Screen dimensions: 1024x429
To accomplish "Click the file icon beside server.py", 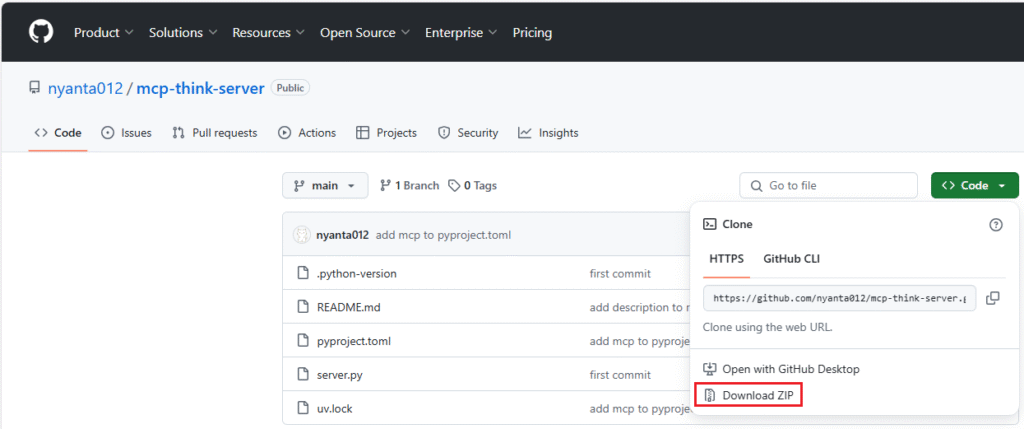I will pyautogui.click(x=302, y=375).
